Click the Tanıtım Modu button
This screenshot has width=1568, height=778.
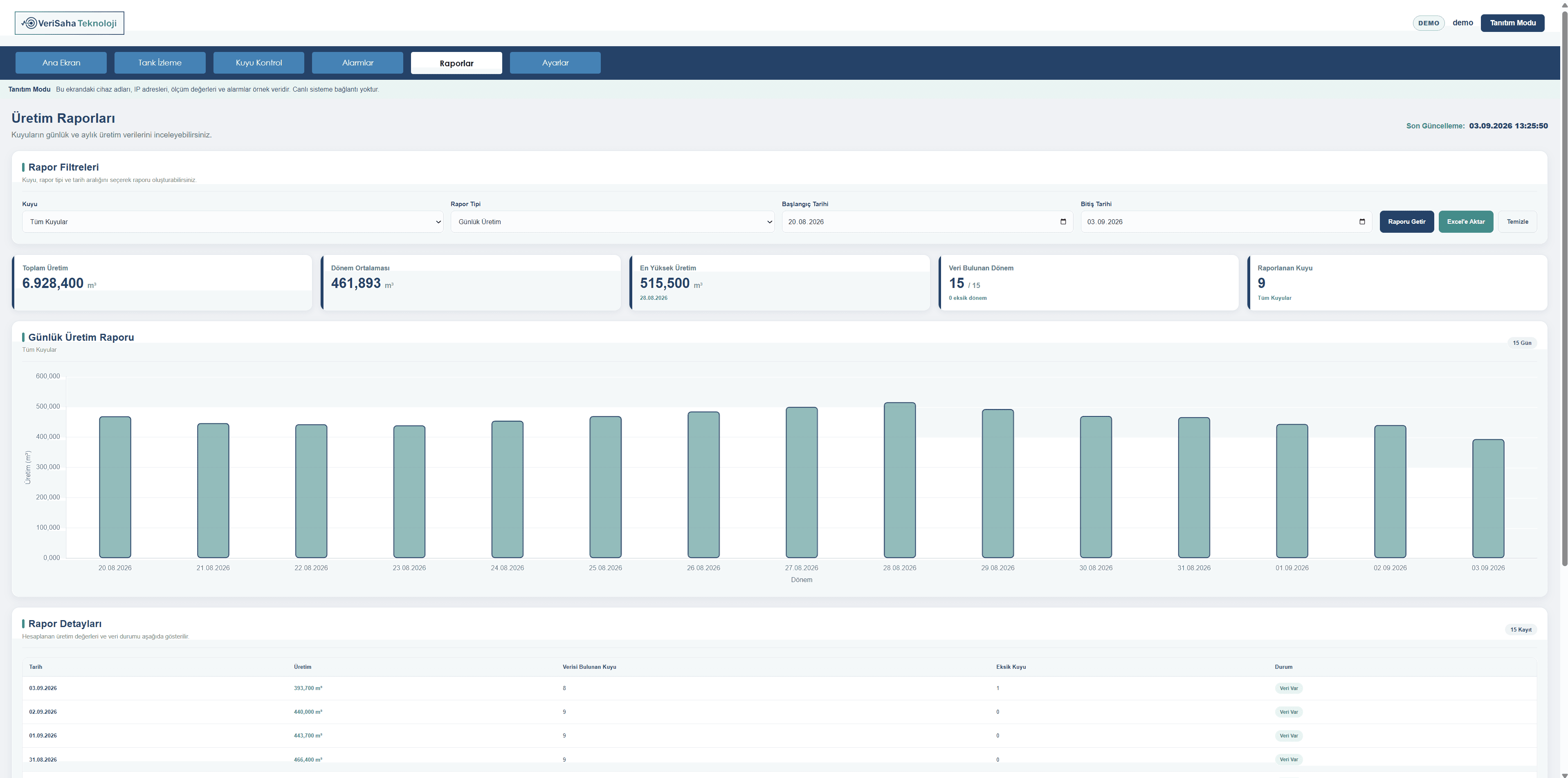coord(1513,23)
